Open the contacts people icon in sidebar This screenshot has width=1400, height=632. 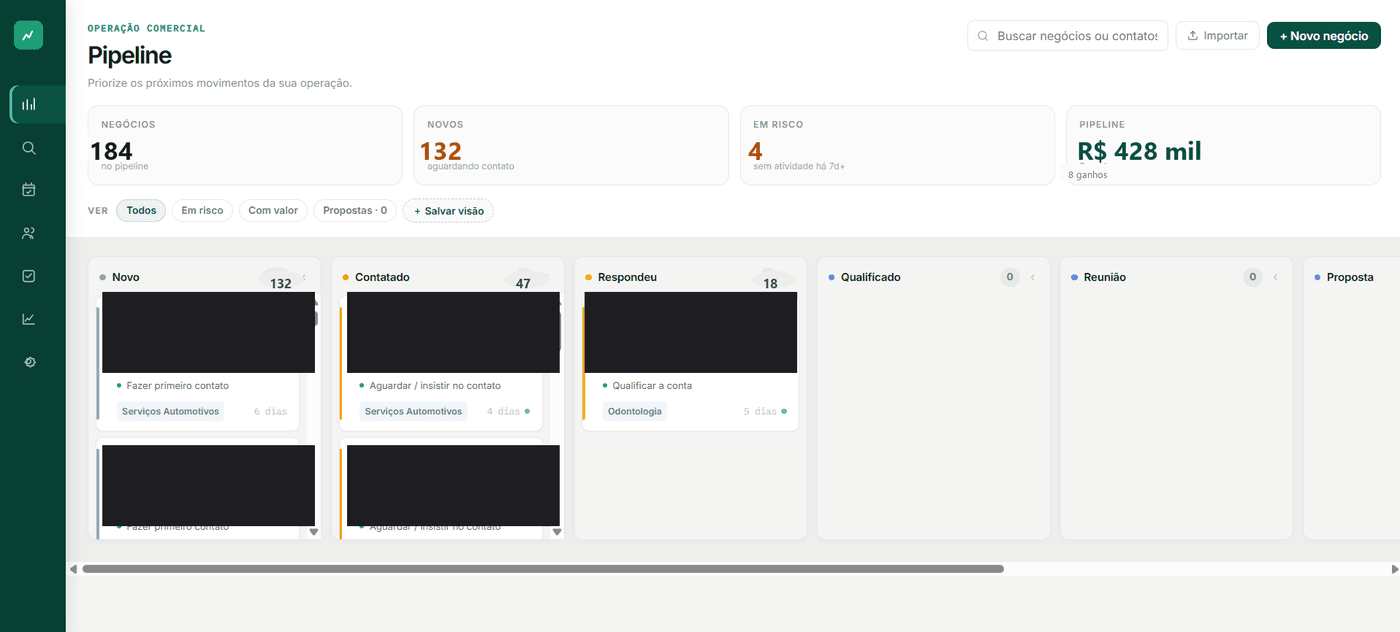(x=29, y=233)
